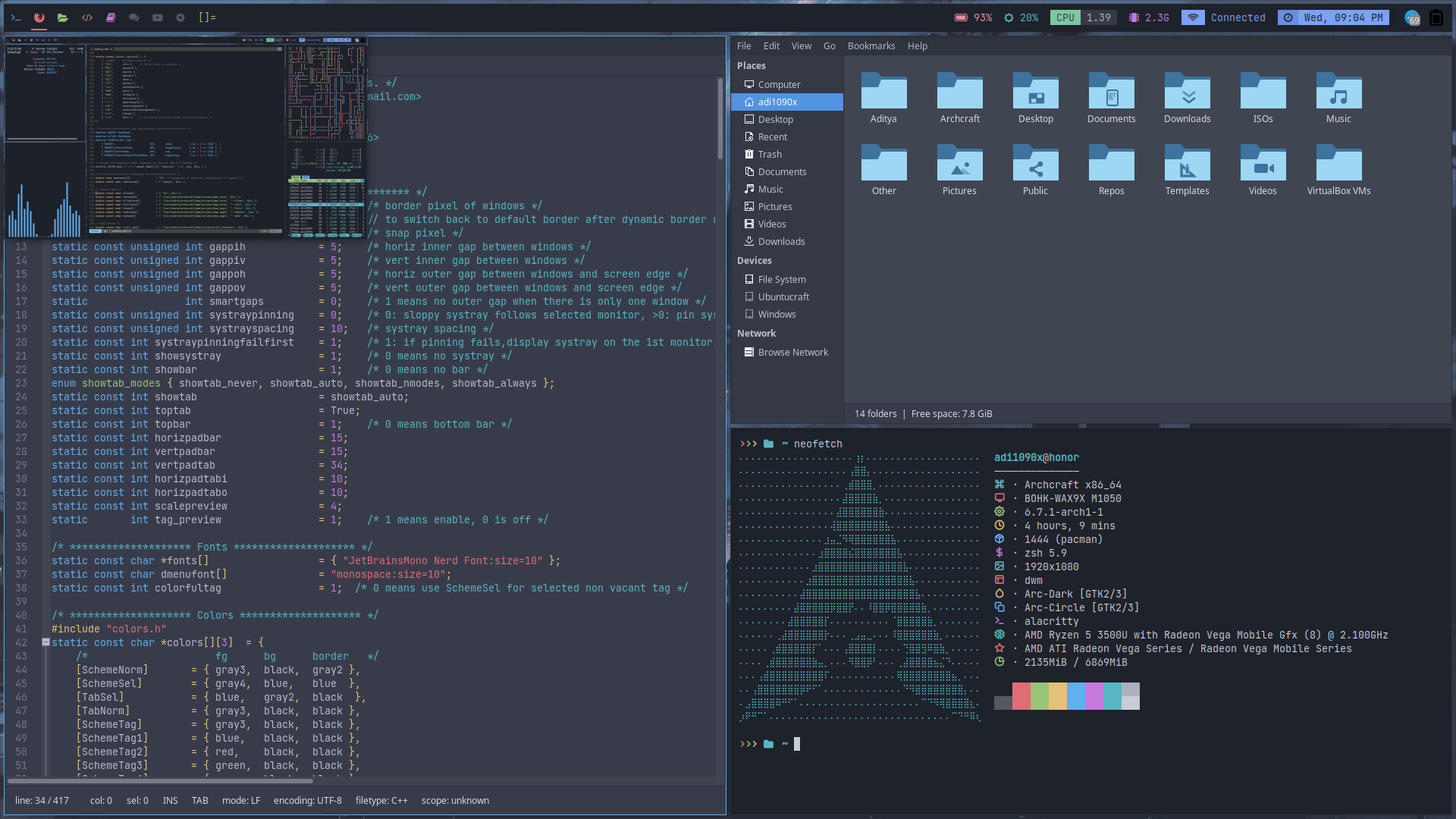Collapse the colors array fold marker
This screenshot has height=819, width=1456.
pyautogui.click(x=45, y=642)
